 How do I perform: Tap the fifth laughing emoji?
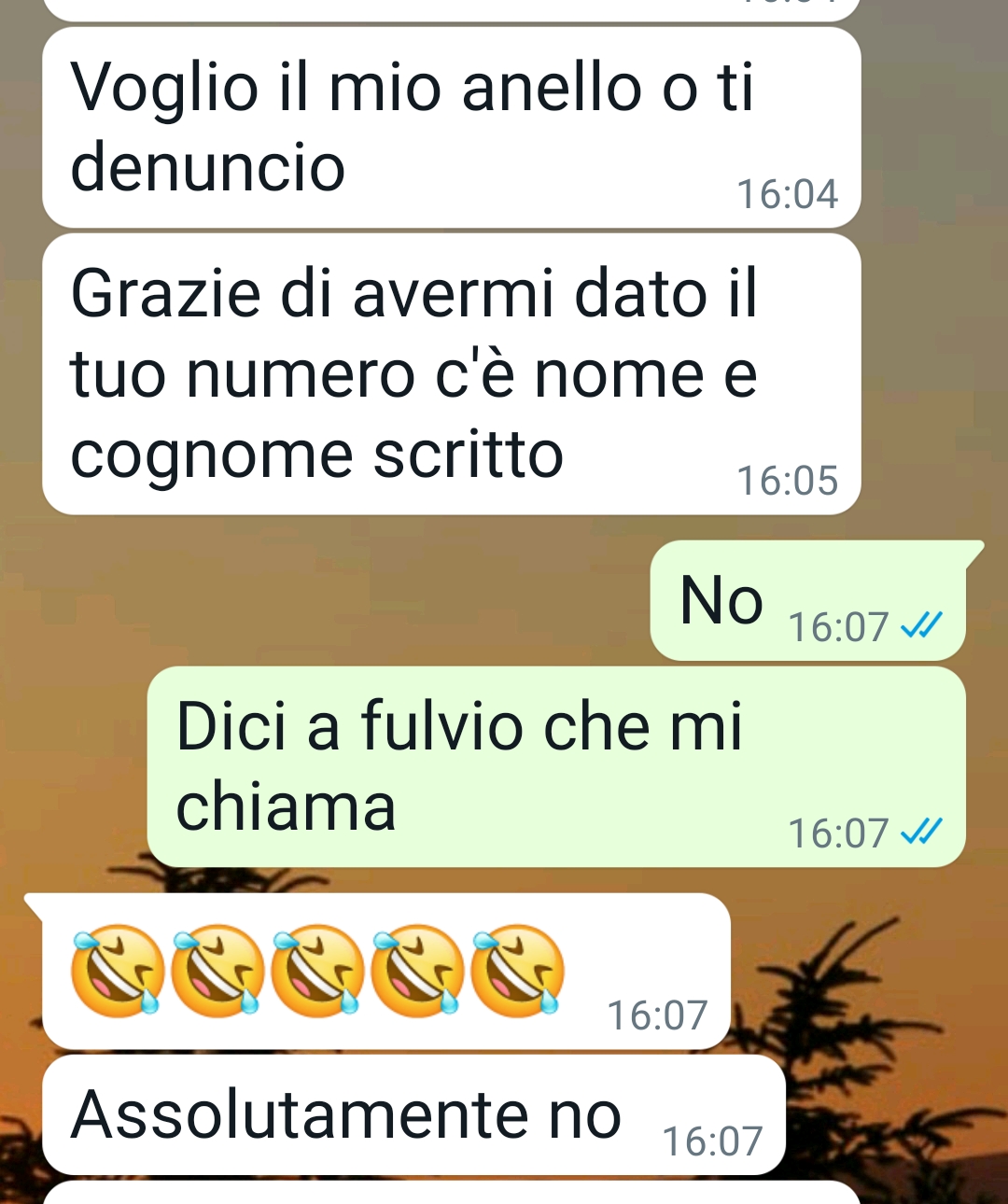[517, 970]
